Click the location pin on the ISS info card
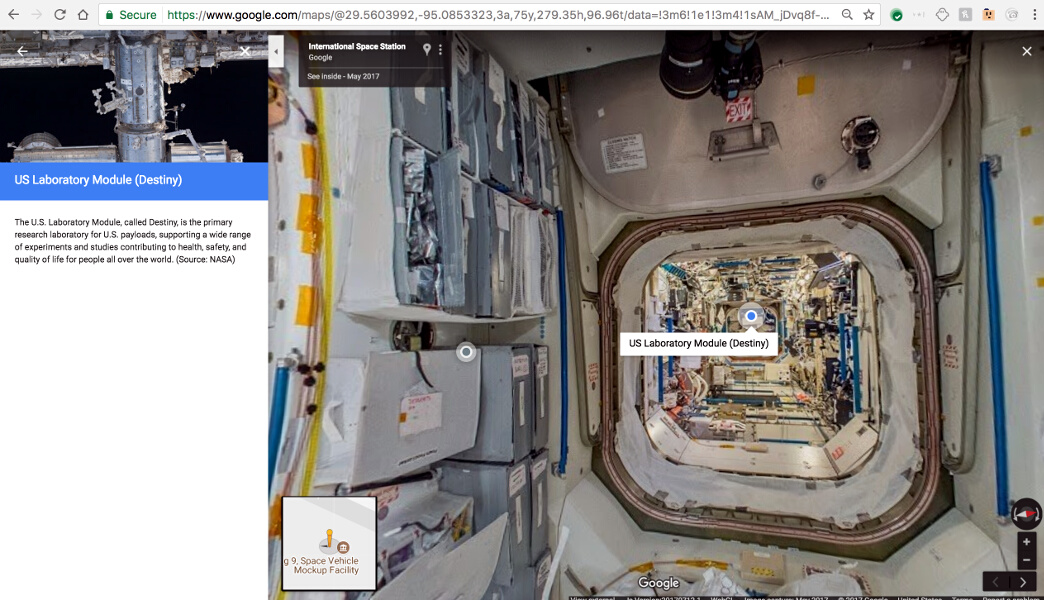This screenshot has height=600, width=1044. coord(427,48)
